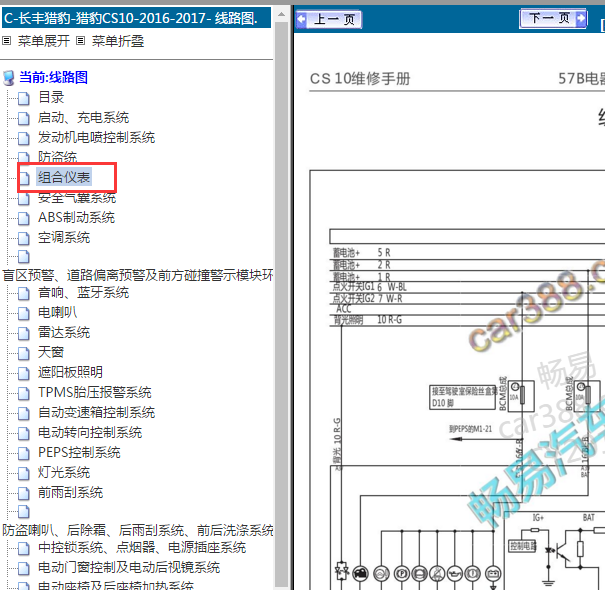Click page icon next to 自动变速箱控制系统
This screenshot has height=590, width=605.
pos(24,413)
